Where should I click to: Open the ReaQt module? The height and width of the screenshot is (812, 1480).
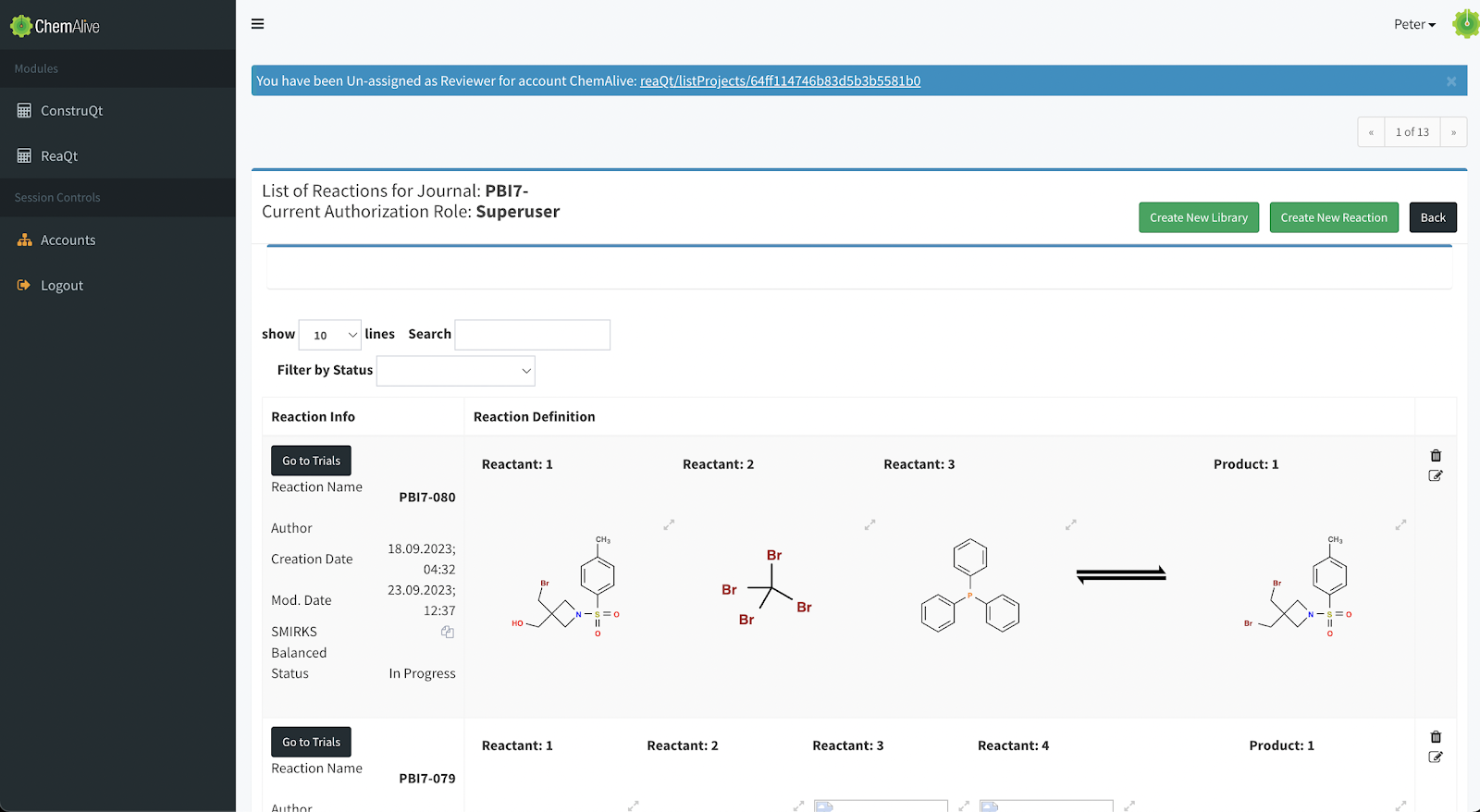point(59,156)
